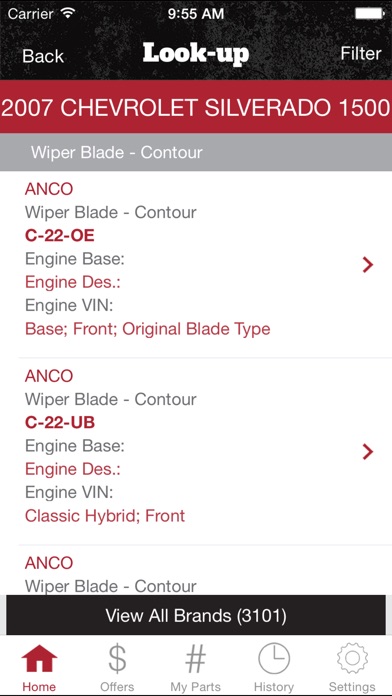Select part number C-22-UB
This screenshot has height=696, width=392.
coord(60,423)
